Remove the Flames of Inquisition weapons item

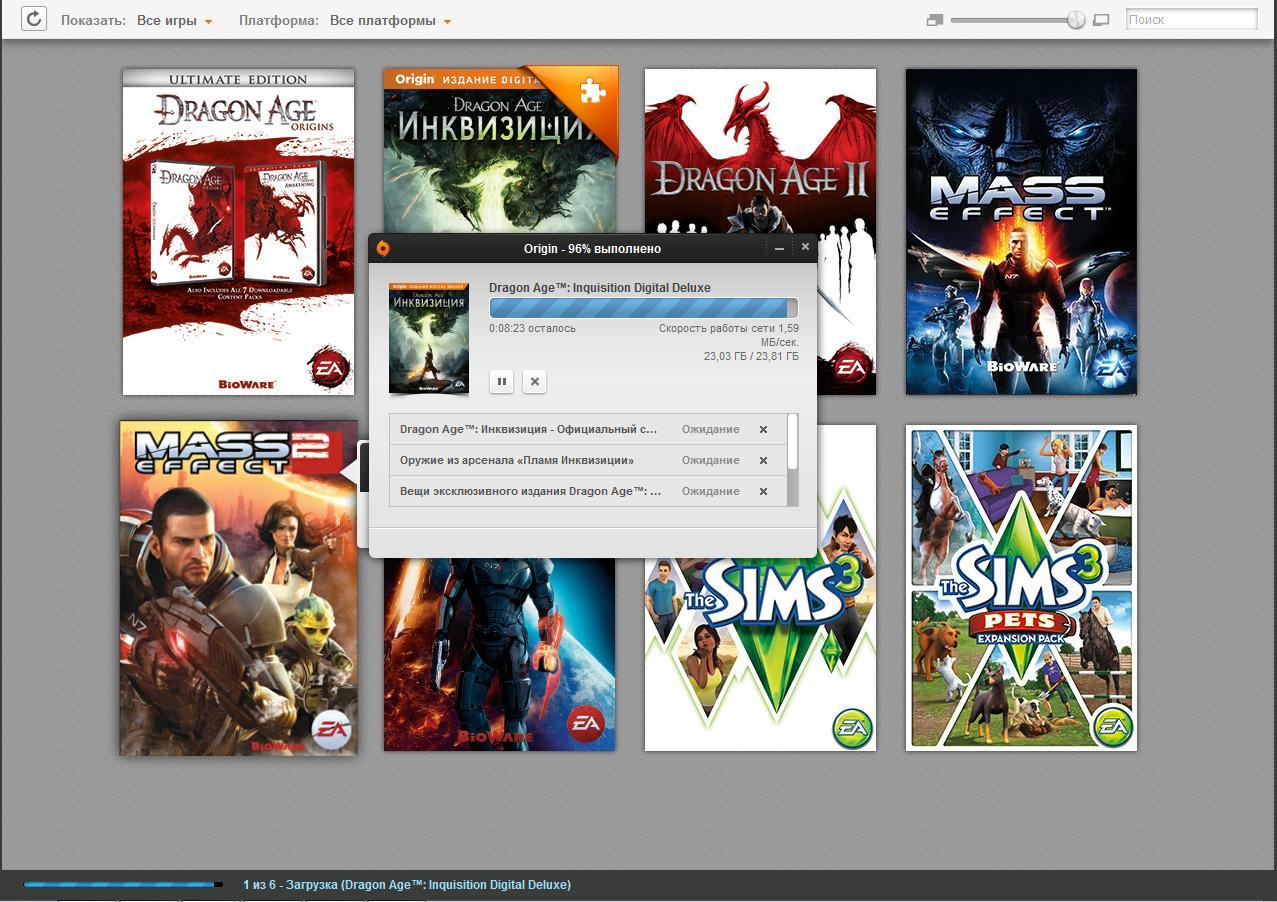tap(763, 460)
